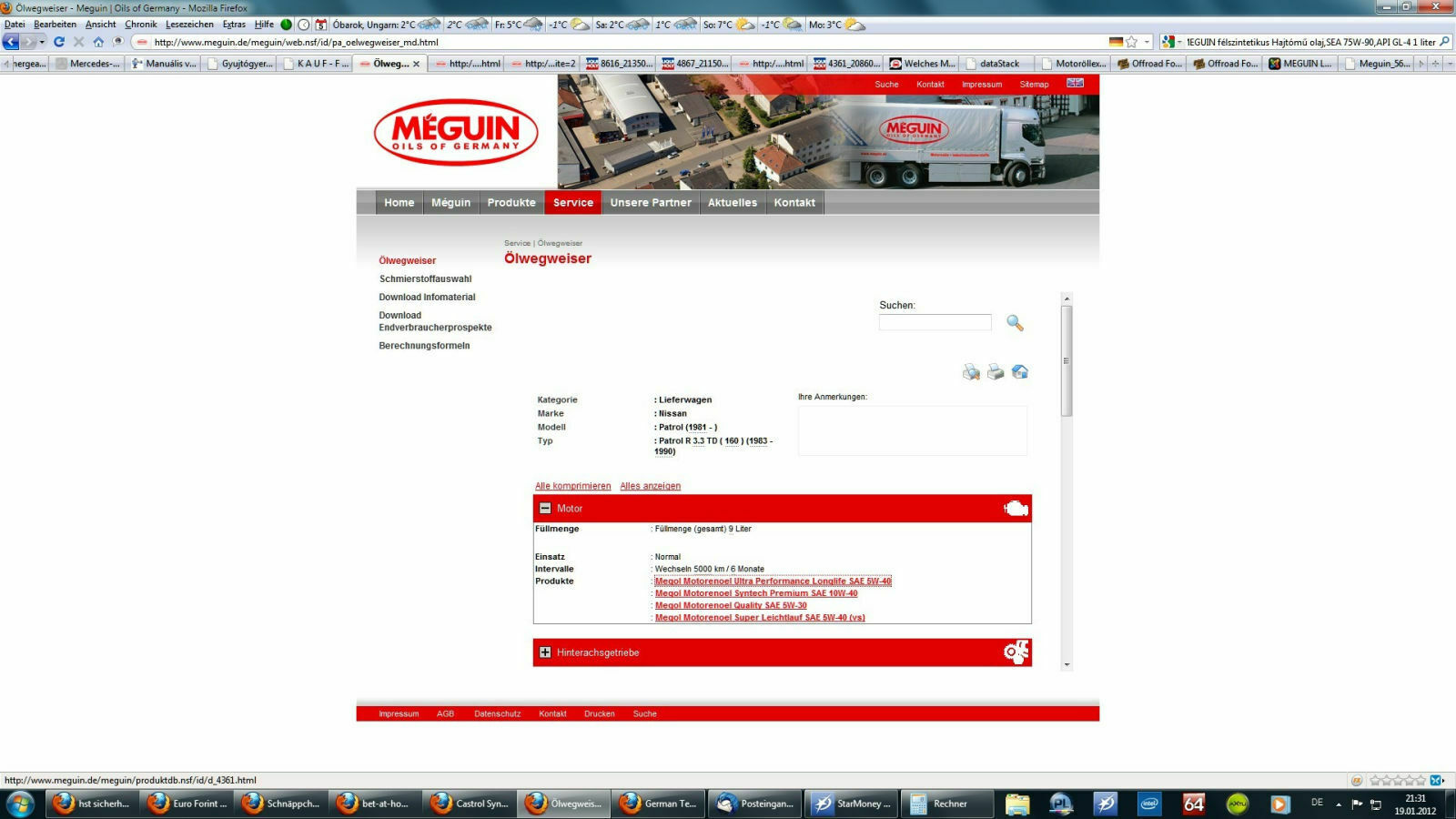Click the scroll-down arrow of the content panel
Screen dimensions: 1456x819
click(x=1067, y=665)
